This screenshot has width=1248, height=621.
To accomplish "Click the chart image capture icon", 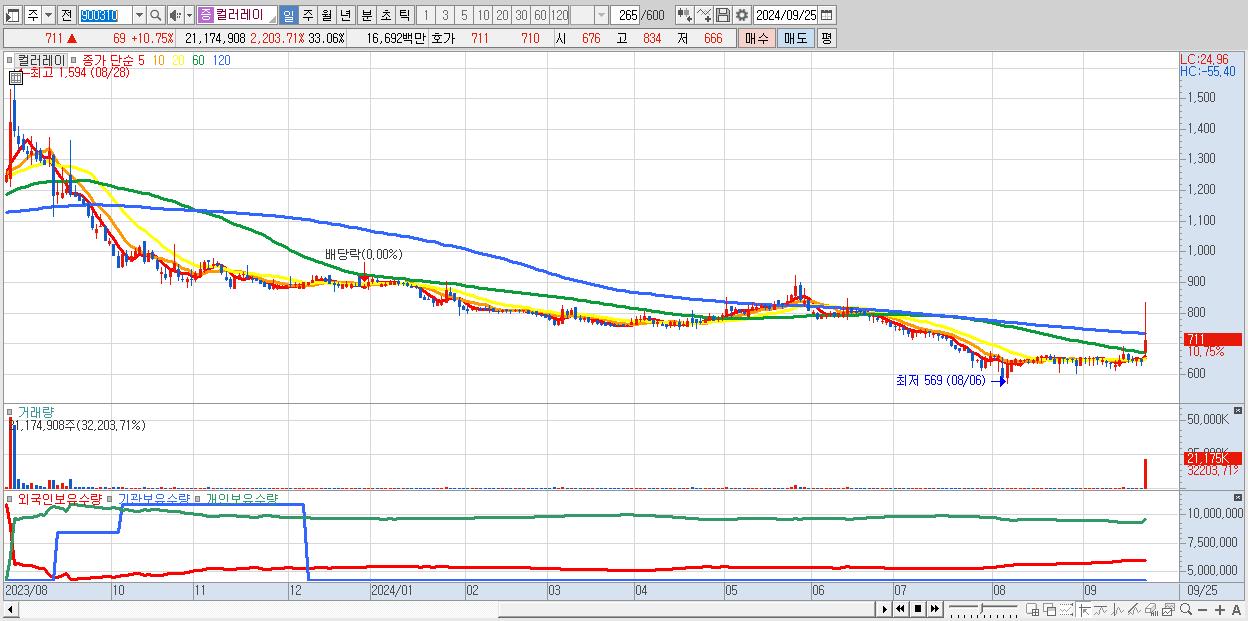I will (1168, 609).
